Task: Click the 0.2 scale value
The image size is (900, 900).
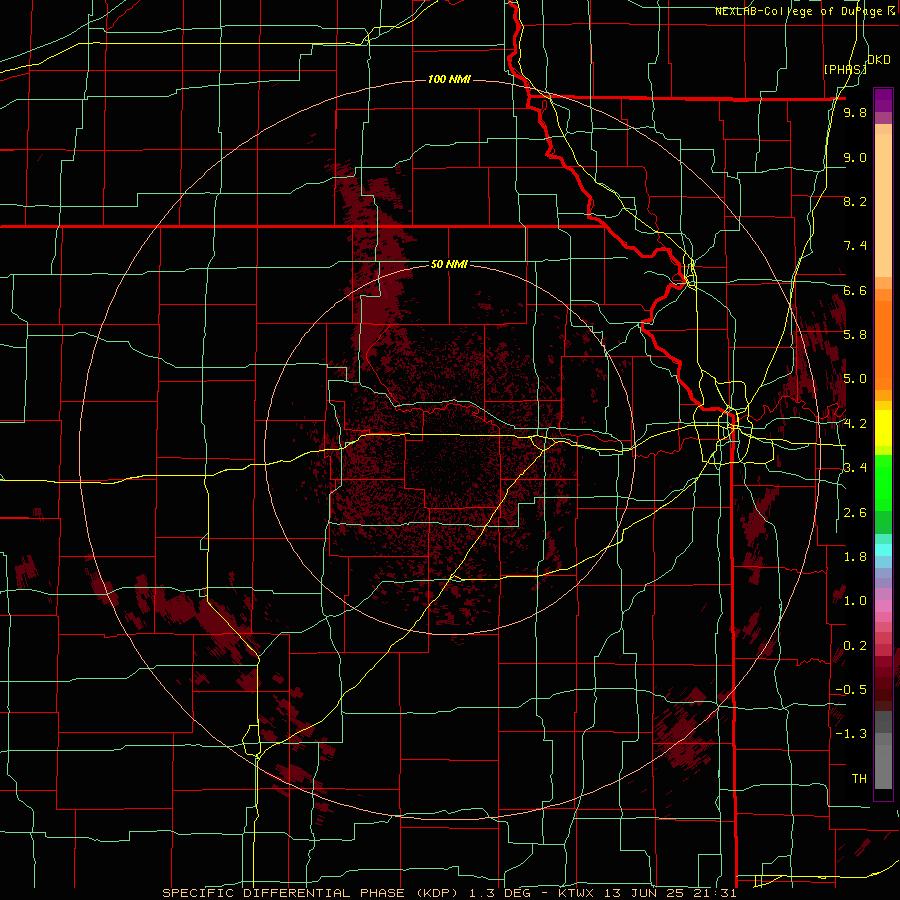Action: (x=855, y=646)
